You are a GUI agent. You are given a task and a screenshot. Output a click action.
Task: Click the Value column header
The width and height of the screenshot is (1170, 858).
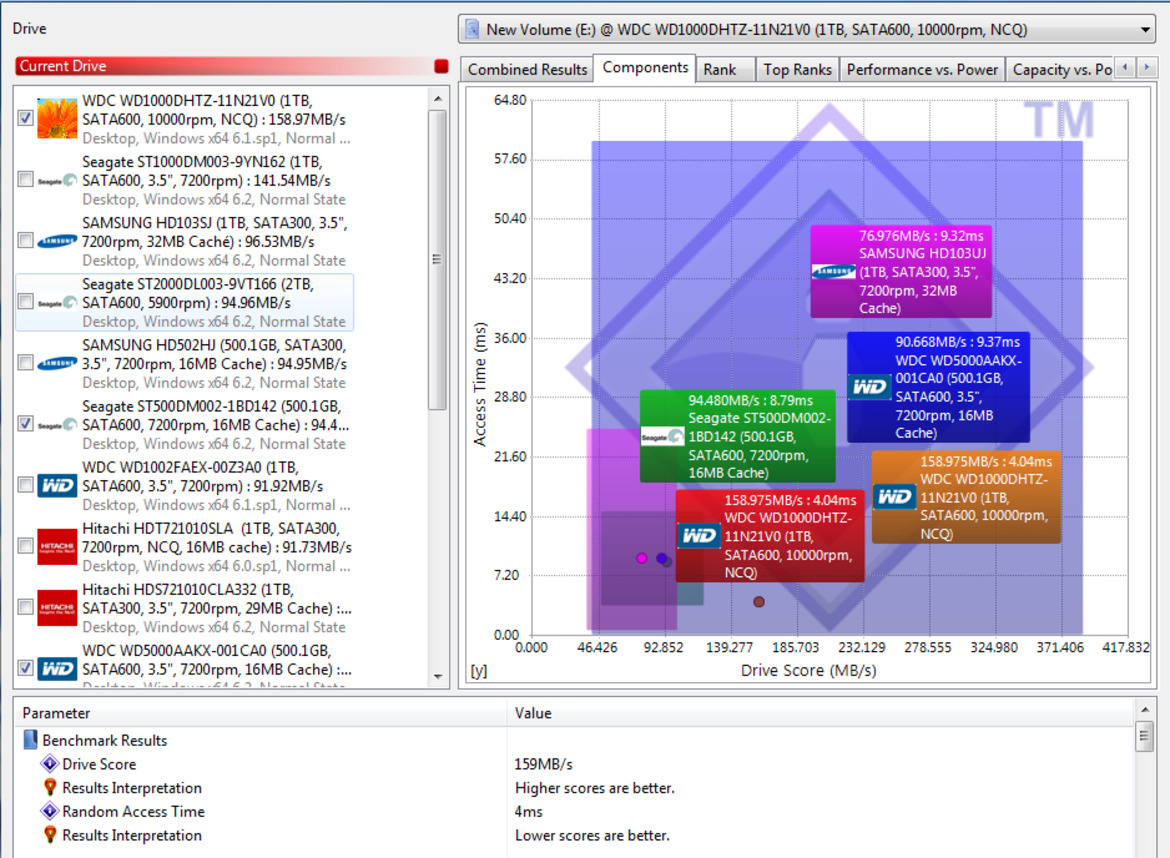820,713
